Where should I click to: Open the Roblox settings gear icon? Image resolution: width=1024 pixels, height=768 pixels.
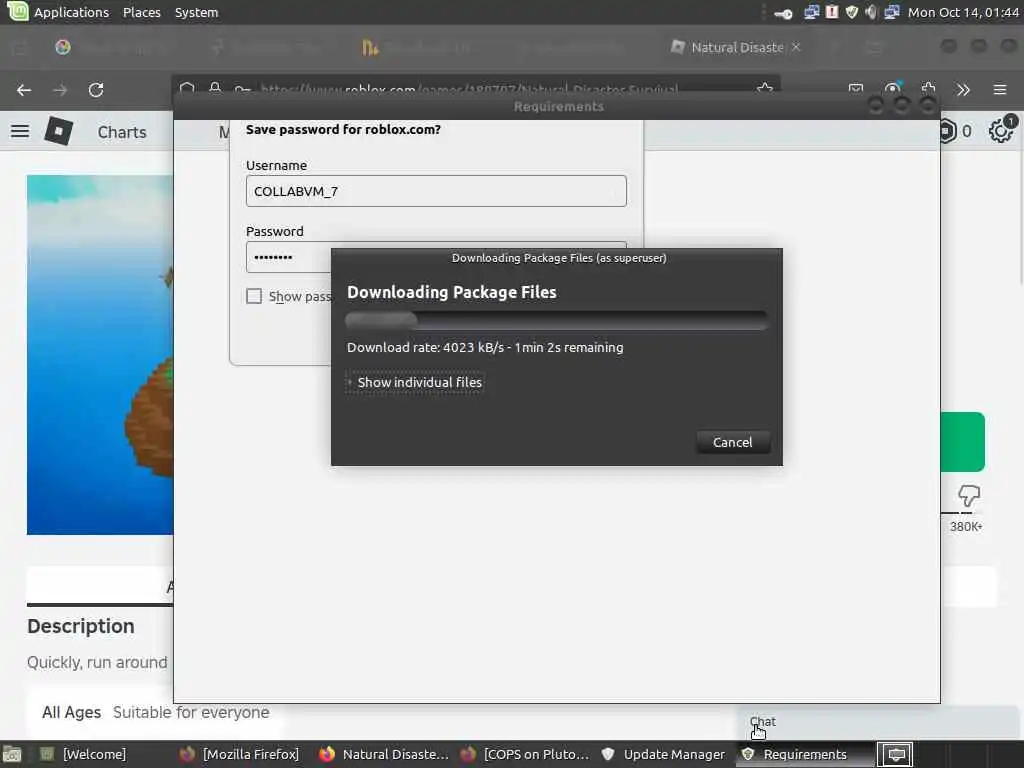pos(1000,131)
